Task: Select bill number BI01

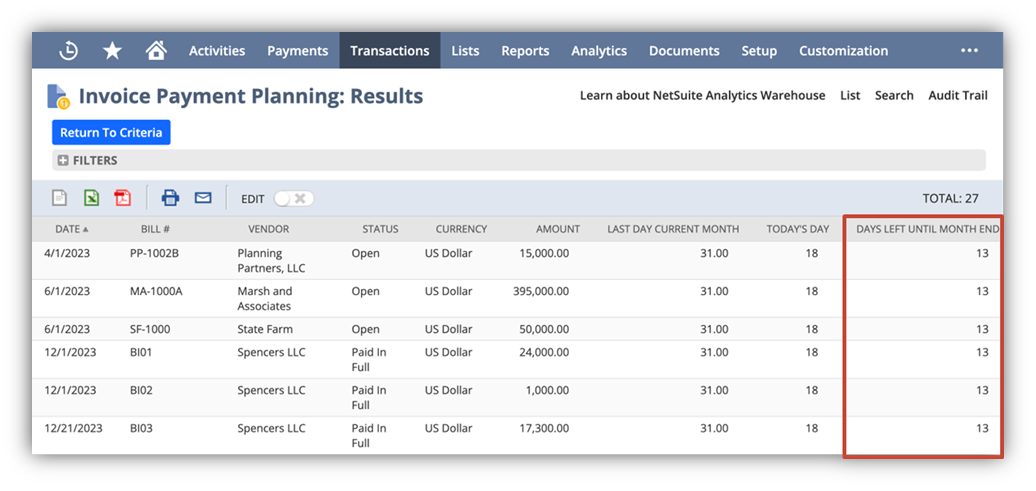Action: tap(141, 352)
